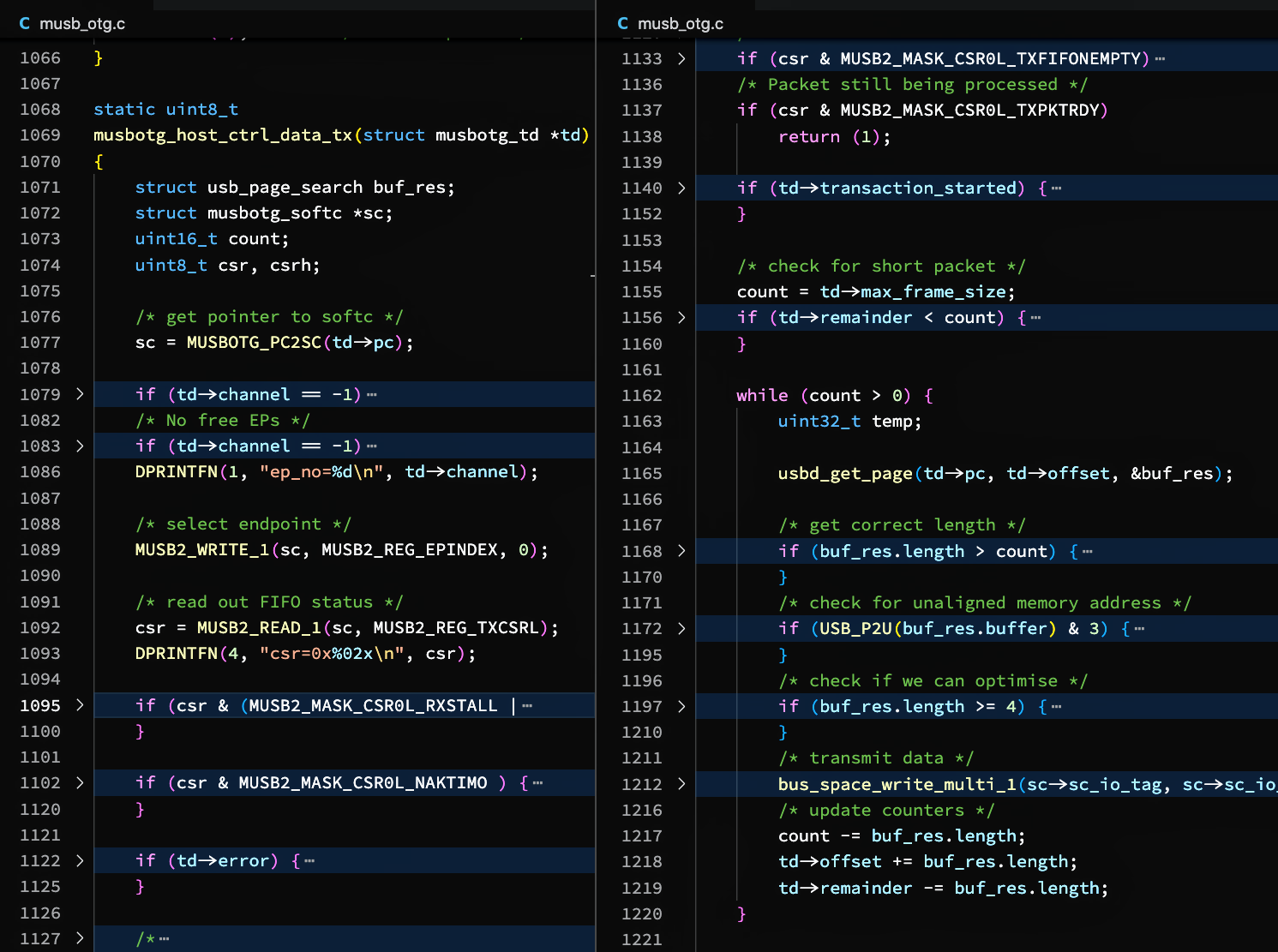Click '/* check for unaligned memory address */' comment
This screenshot has width=1278, height=952.
pyautogui.click(x=985, y=602)
